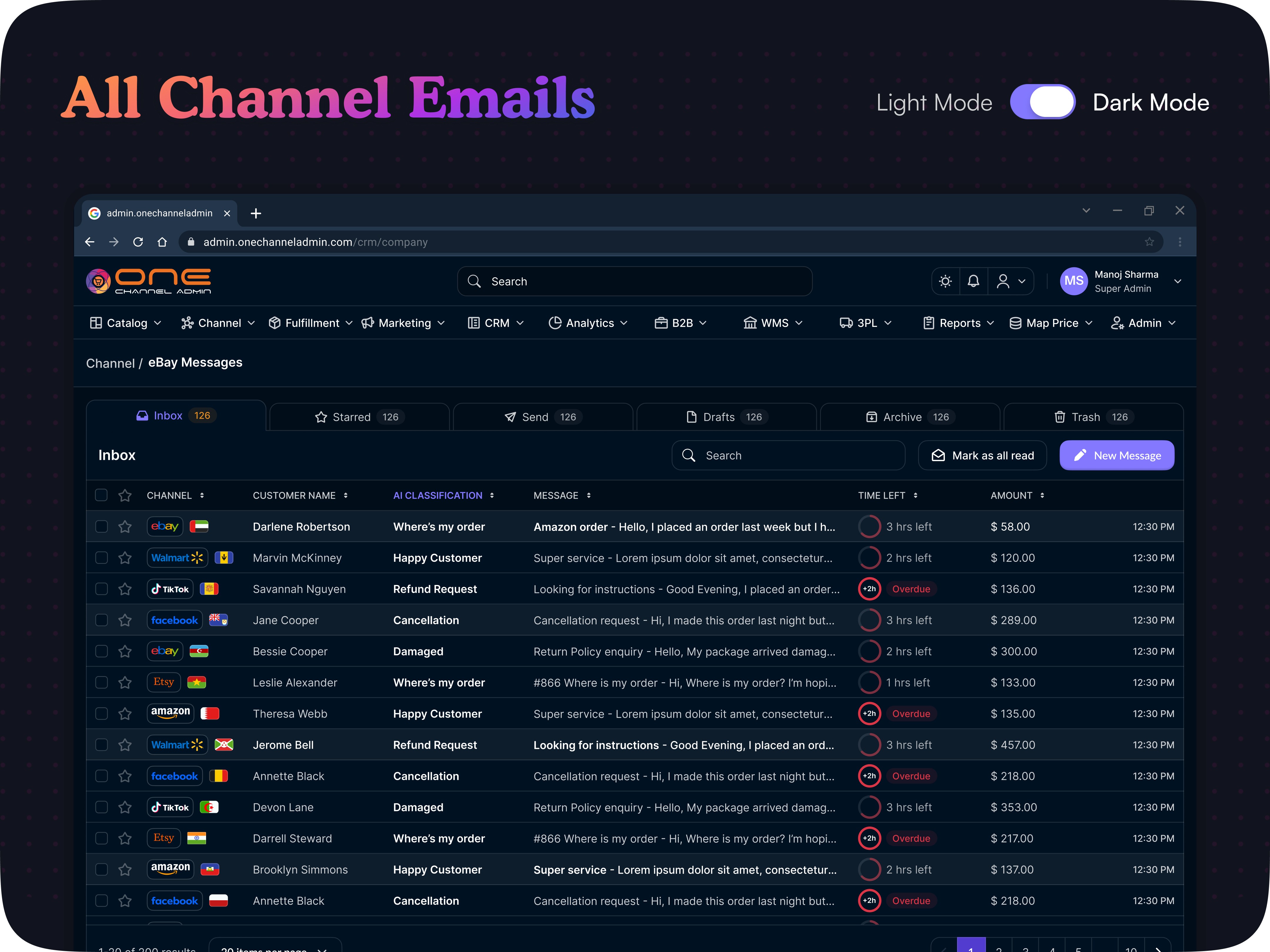This screenshot has height=952, width=1270.
Task: Expand the user icon dropdown chevron
Action: pos(1022,281)
